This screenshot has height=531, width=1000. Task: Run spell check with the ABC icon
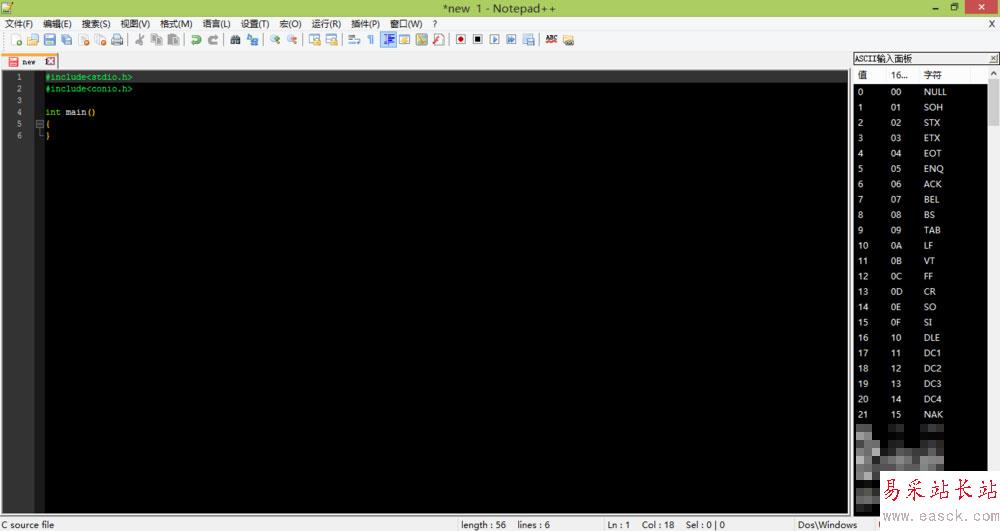point(551,40)
